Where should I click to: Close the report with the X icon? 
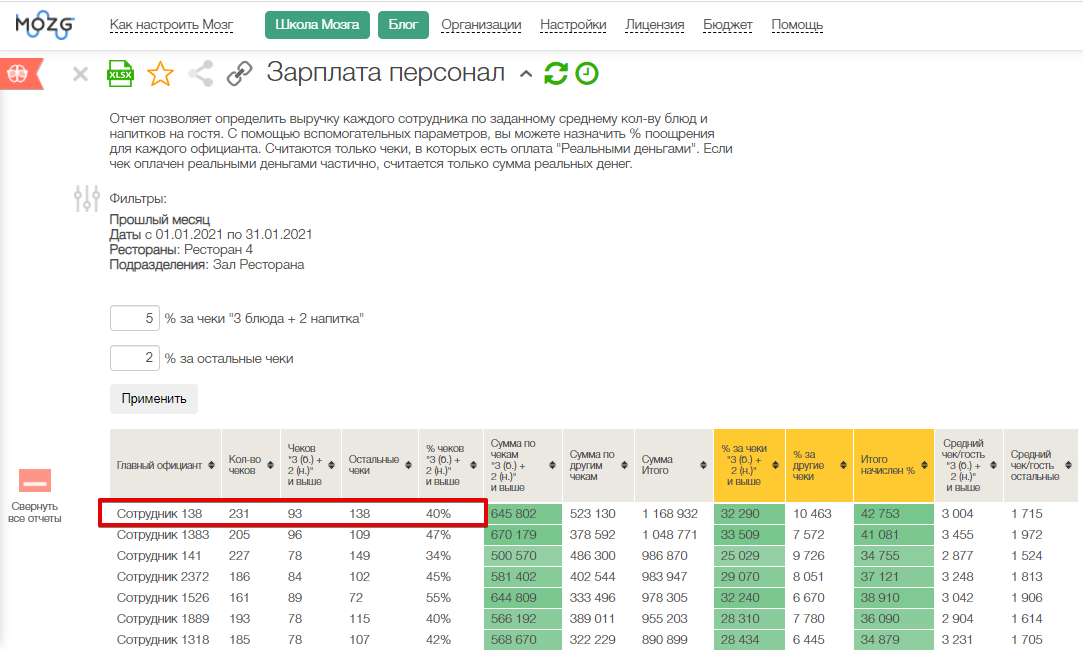tap(80, 74)
